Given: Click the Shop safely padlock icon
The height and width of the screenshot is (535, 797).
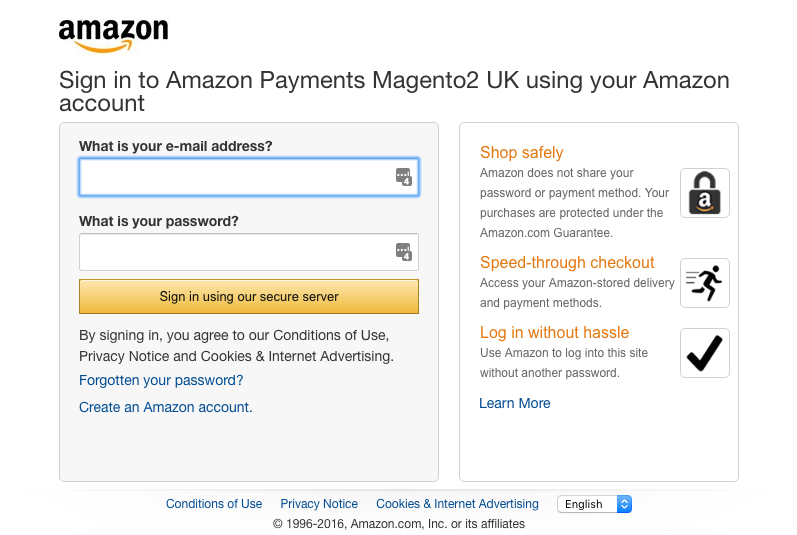Looking at the screenshot, I should (705, 193).
